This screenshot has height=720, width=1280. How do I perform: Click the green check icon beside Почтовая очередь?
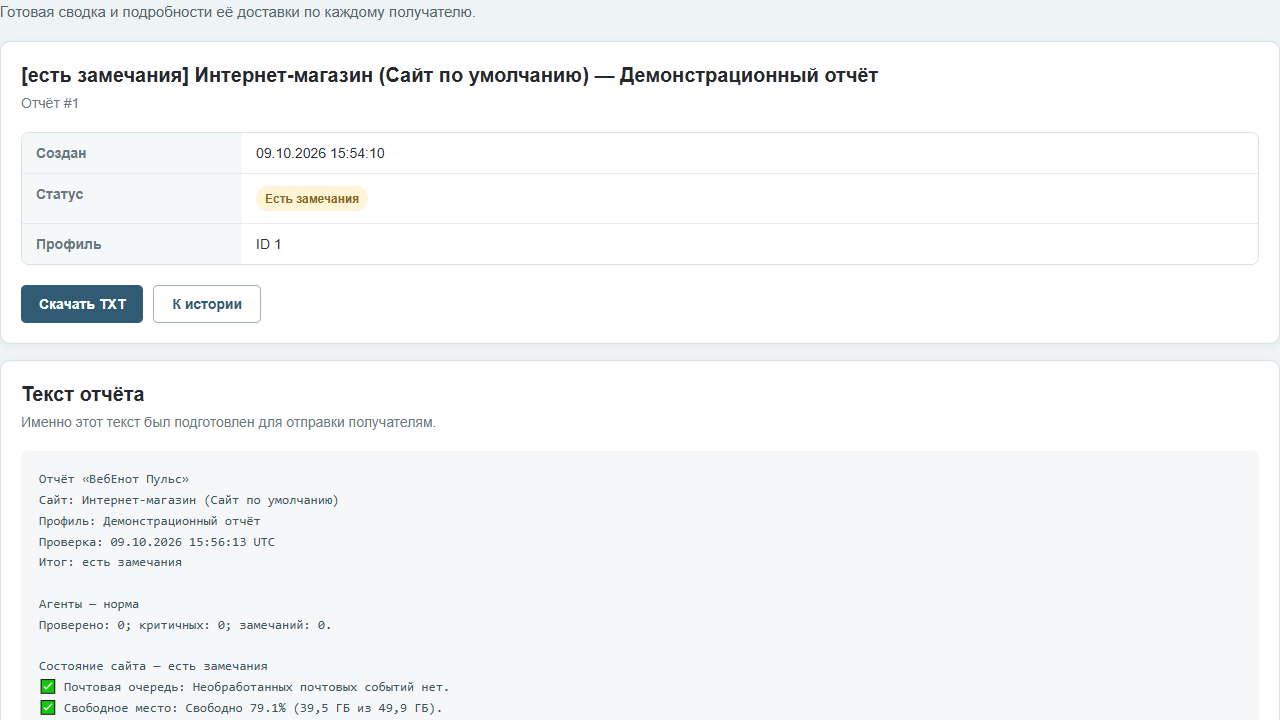[47, 687]
